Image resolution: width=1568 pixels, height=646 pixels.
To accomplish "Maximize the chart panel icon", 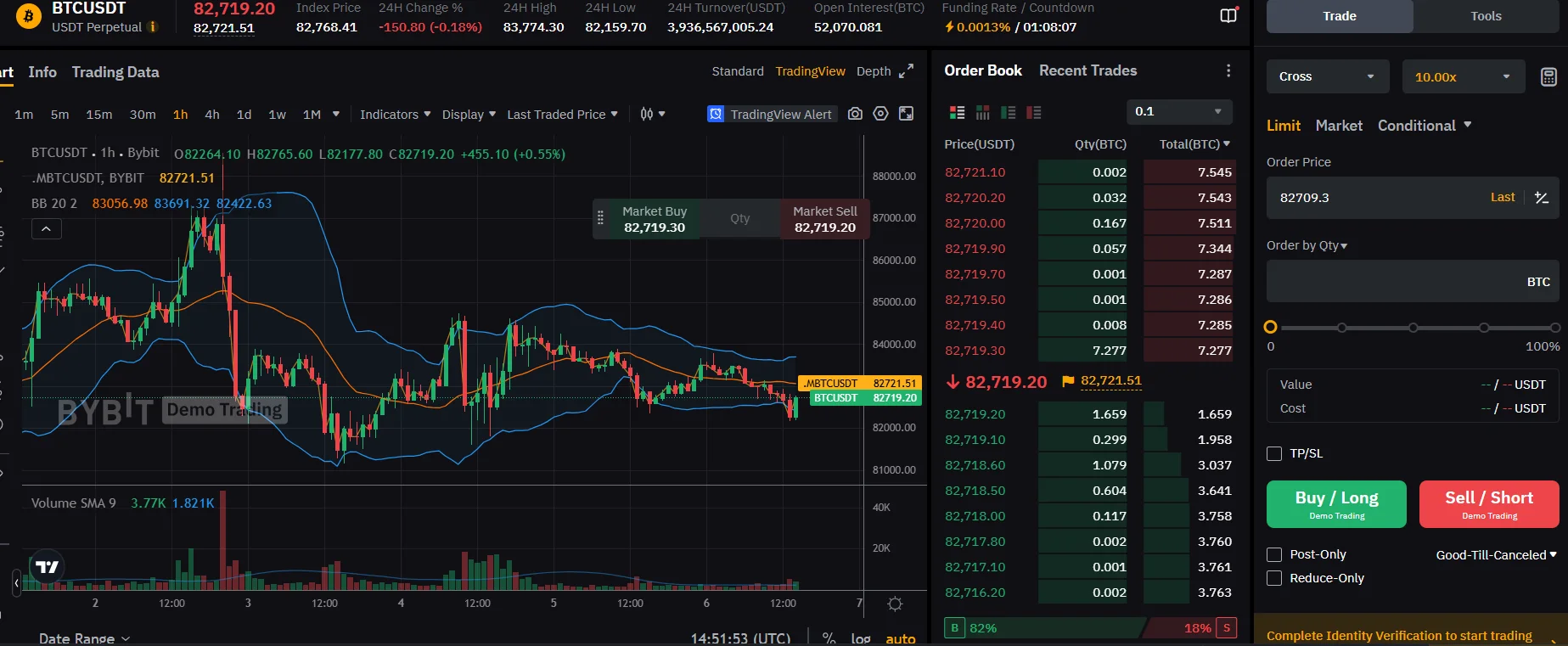I will click(907, 114).
